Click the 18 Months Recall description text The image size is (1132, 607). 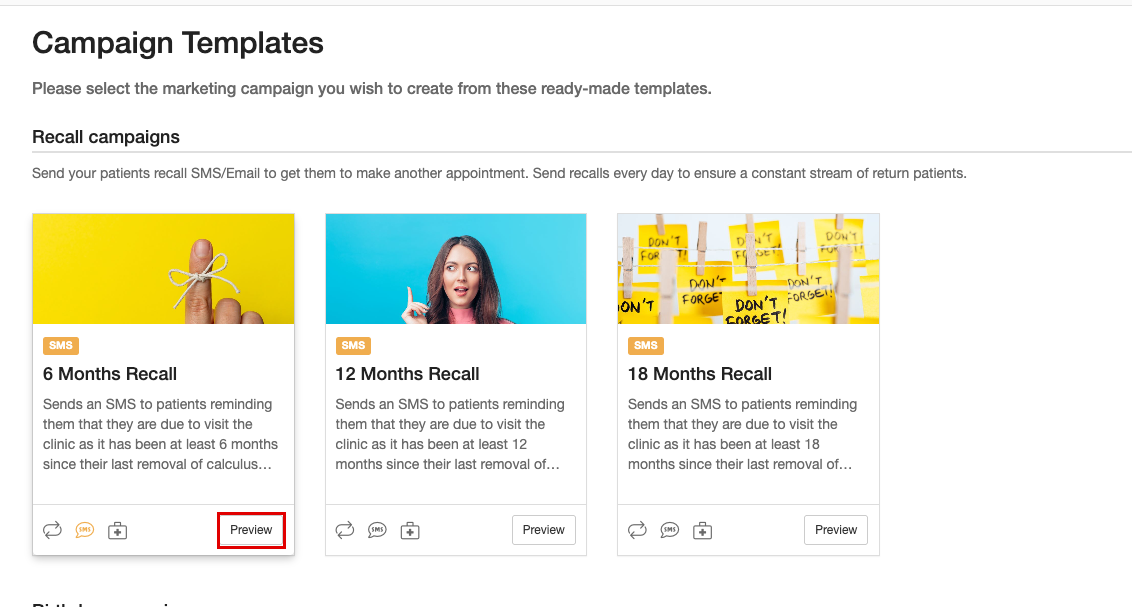pos(742,434)
